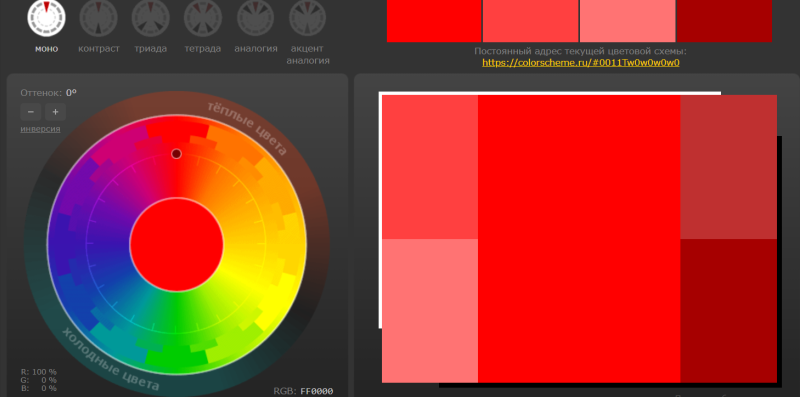Choose the триада scheme icon
This screenshot has height=397, width=800.
tap(151, 18)
